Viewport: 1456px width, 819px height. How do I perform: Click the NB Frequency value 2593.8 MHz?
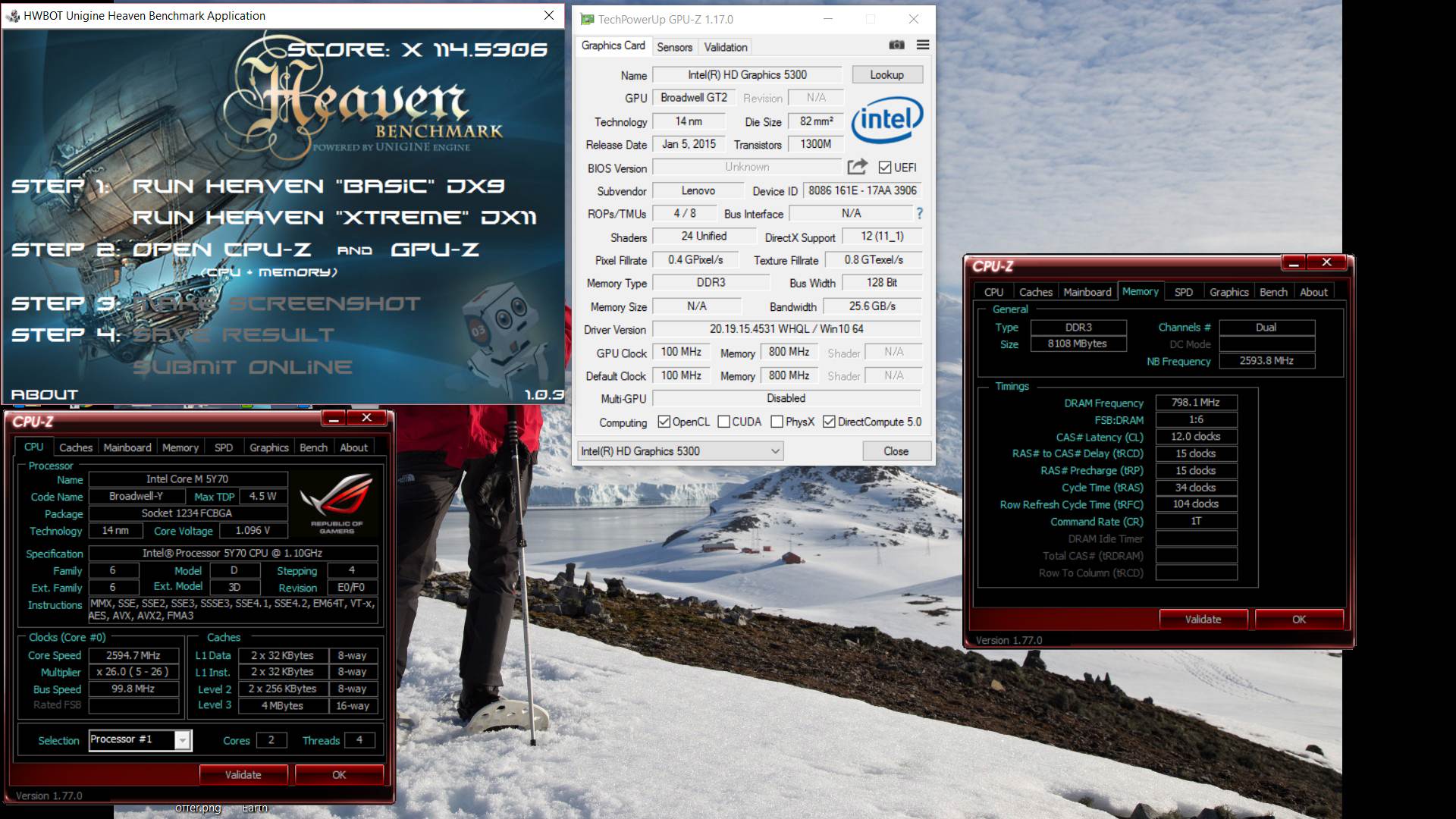point(1266,361)
